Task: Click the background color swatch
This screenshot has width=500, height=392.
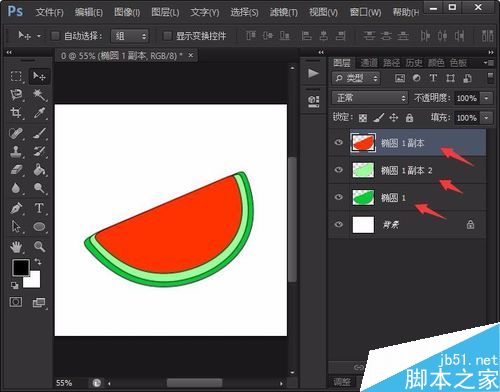Action: [35, 282]
